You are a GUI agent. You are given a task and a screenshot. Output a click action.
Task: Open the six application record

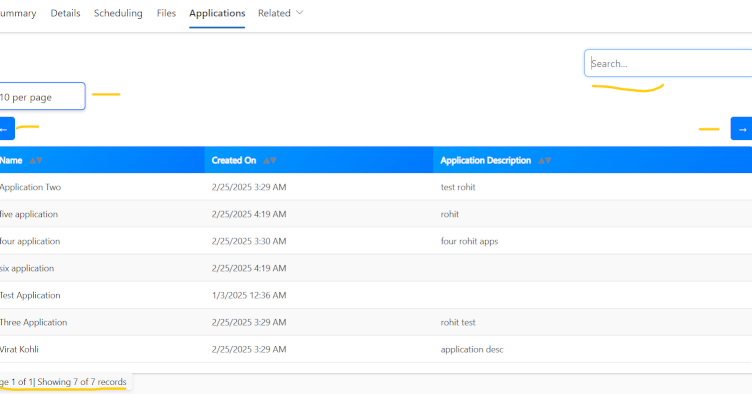tap(27, 268)
